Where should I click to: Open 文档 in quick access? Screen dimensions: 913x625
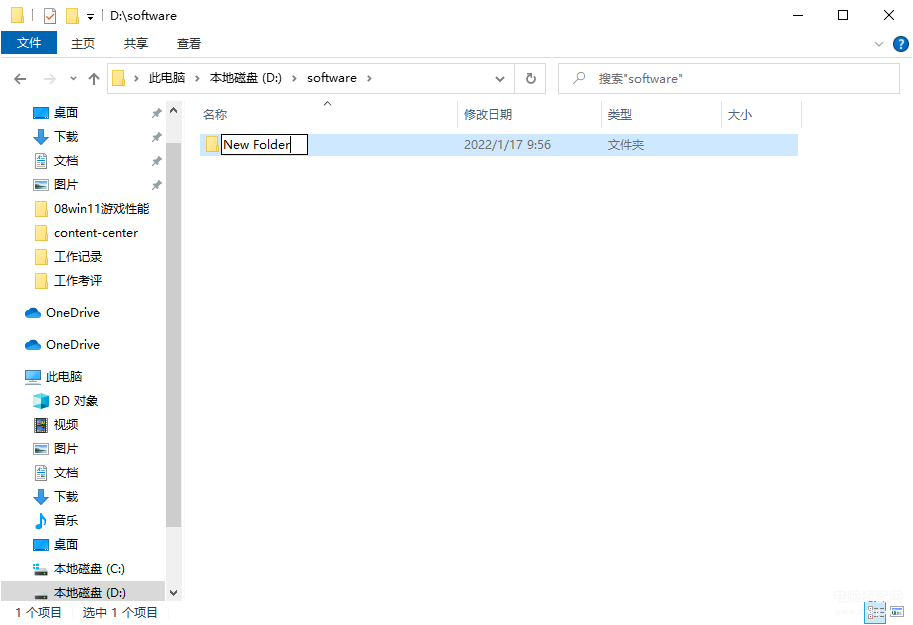[66, 161]
